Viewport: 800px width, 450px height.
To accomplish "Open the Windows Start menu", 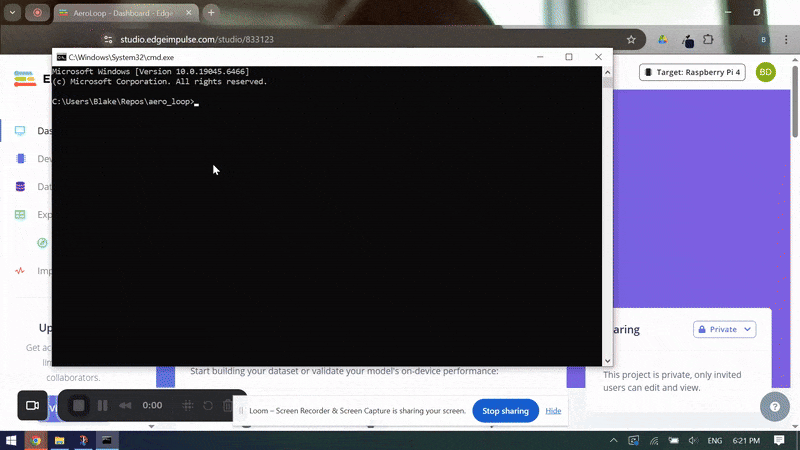I will [11, 440].
